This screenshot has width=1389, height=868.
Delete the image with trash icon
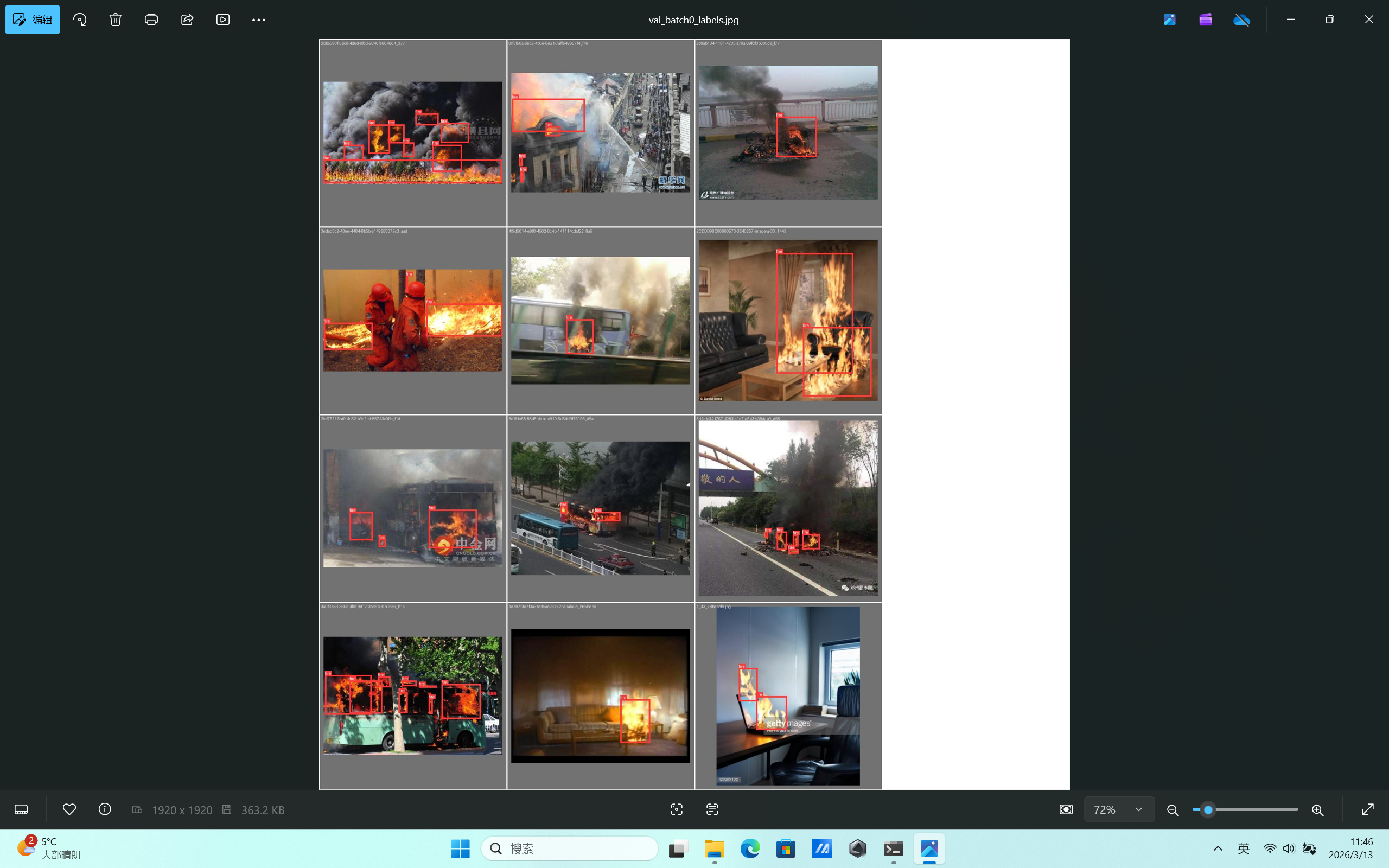pyautogui.click(x=116, y=20)
